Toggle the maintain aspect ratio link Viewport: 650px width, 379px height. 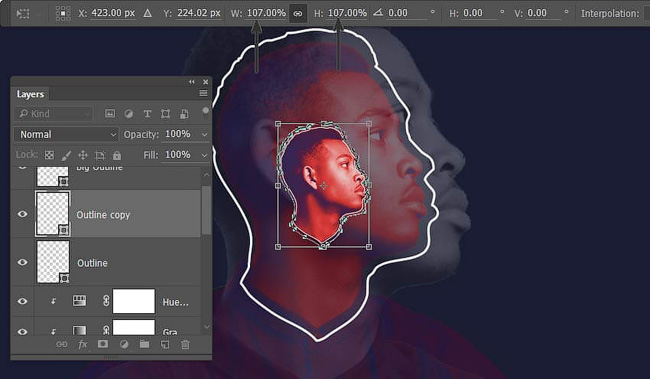[x=298, y=13]
